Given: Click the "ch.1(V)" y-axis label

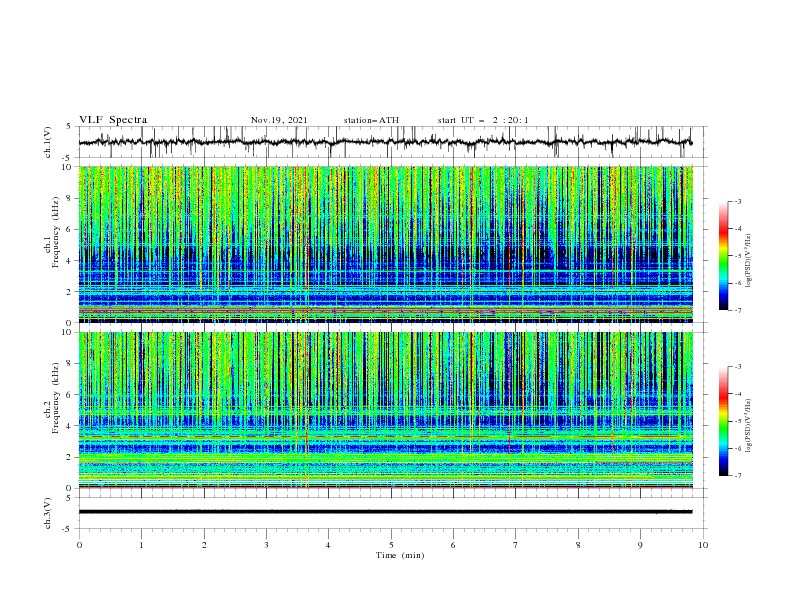Looking at the screenshot, I should point(48,142).
